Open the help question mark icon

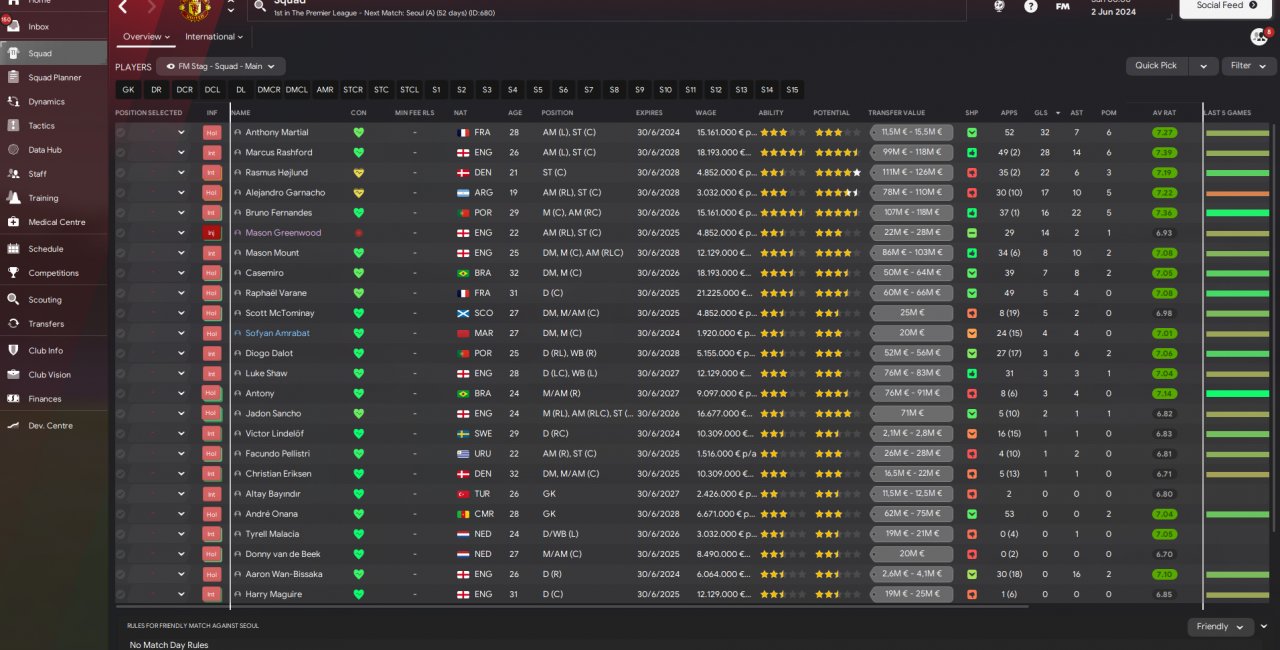(x=1031, y=6)
